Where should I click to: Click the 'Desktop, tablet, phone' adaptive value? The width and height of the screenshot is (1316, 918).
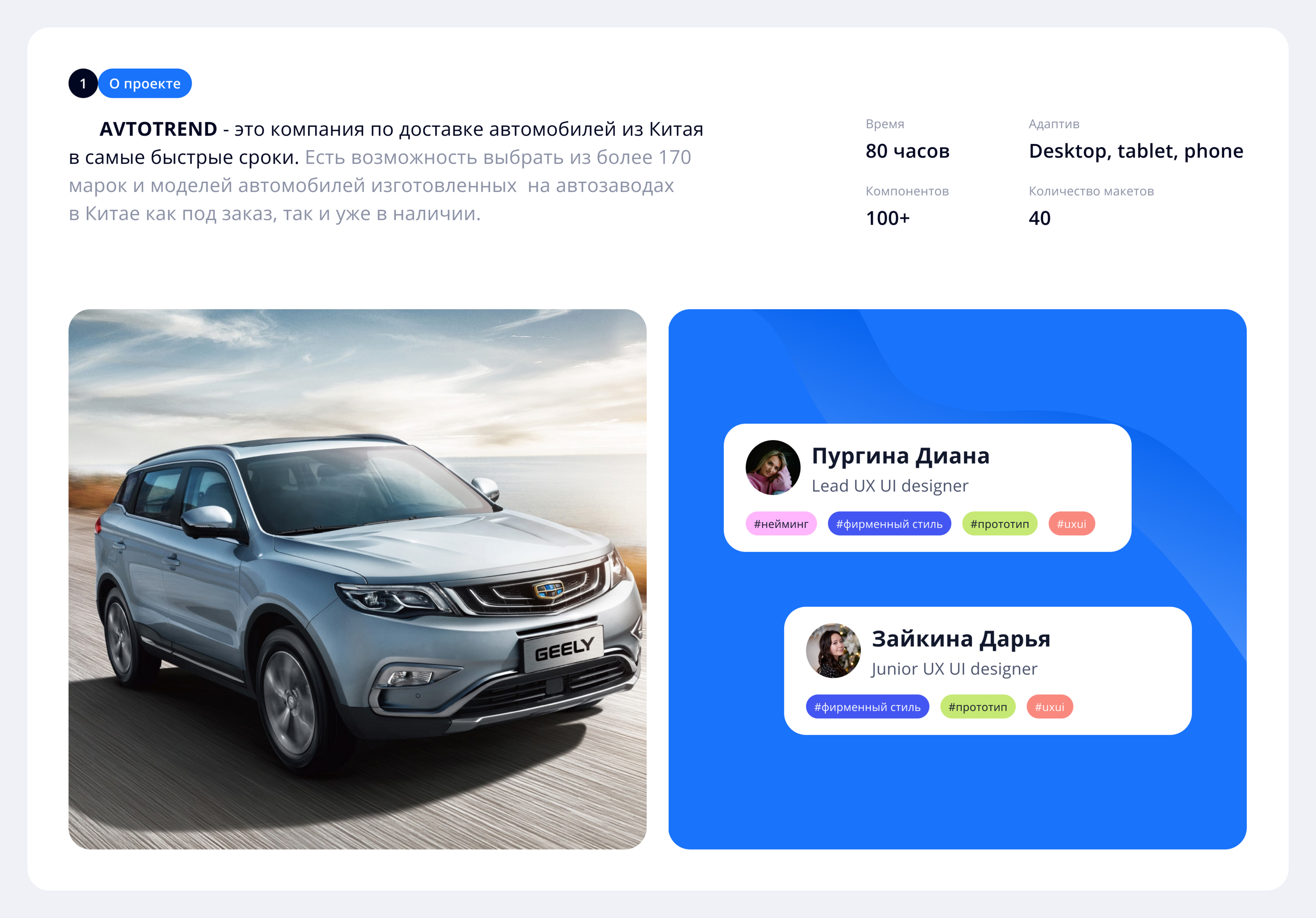tap(1136, 151)
